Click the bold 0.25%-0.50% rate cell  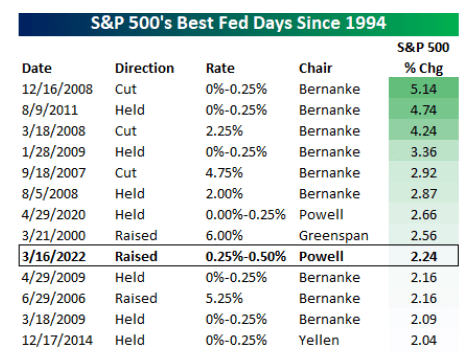click(x=246, y=256)
